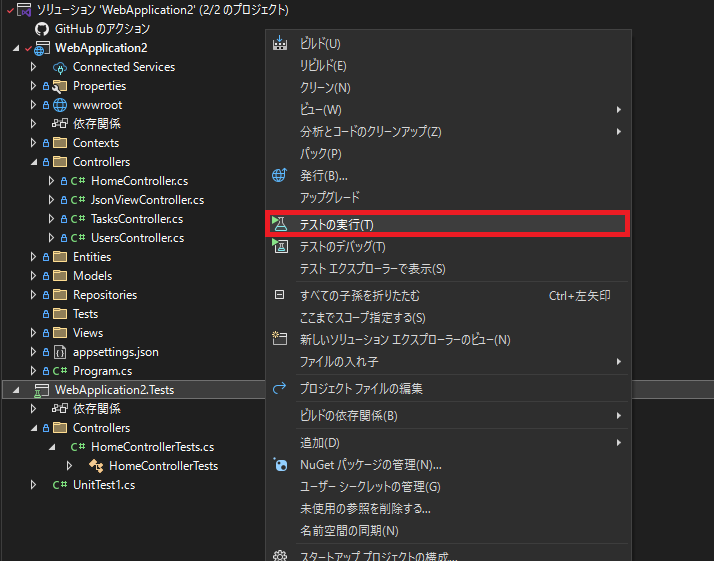Expand the Connected Services node

click(33, 67)
